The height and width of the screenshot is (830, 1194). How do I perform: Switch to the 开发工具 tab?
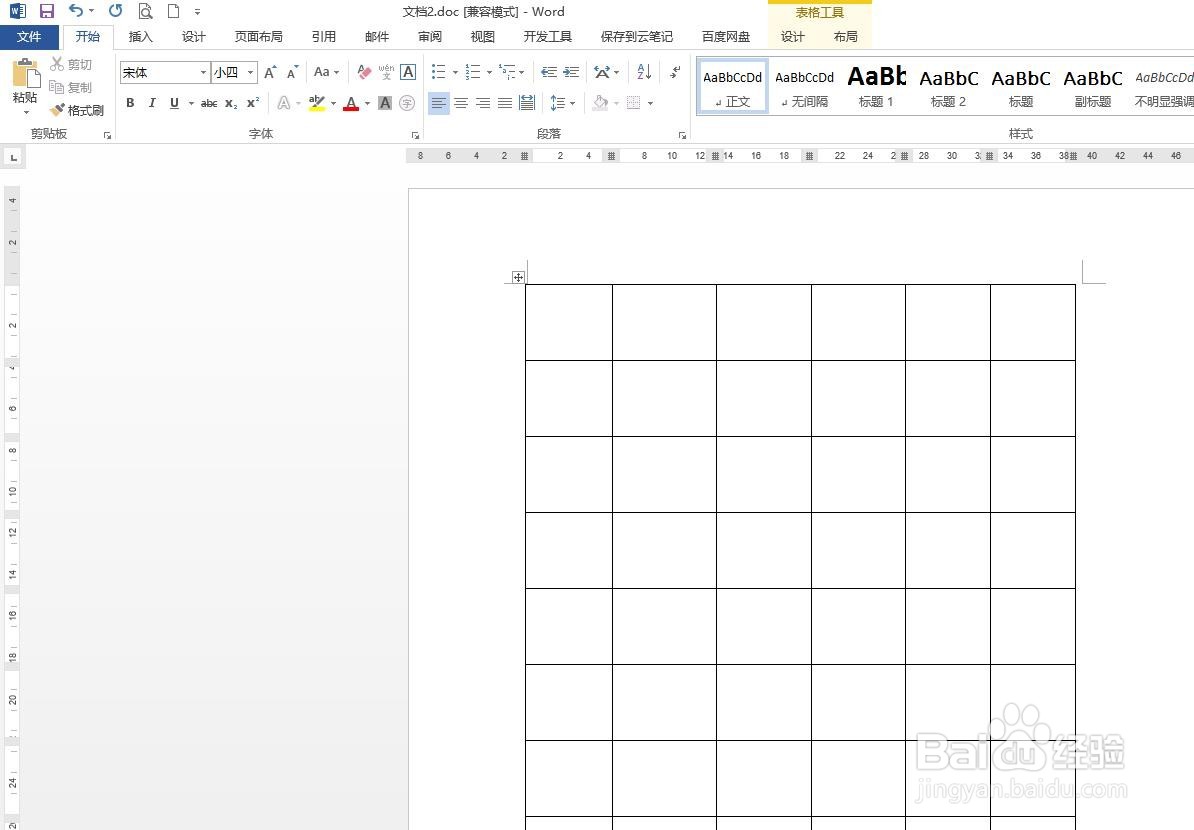pyautogui.click(x=548, y=37)
